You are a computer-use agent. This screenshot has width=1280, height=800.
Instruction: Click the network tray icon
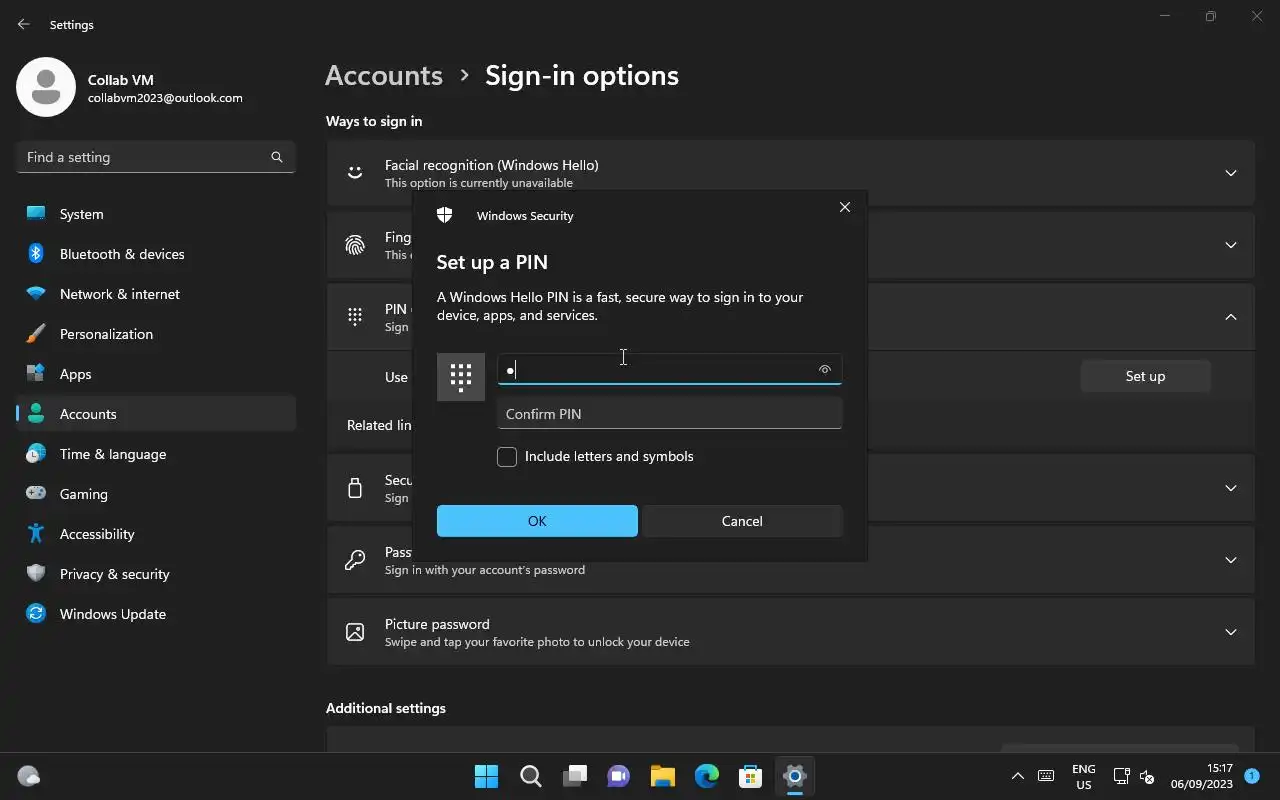(1122, 776)
